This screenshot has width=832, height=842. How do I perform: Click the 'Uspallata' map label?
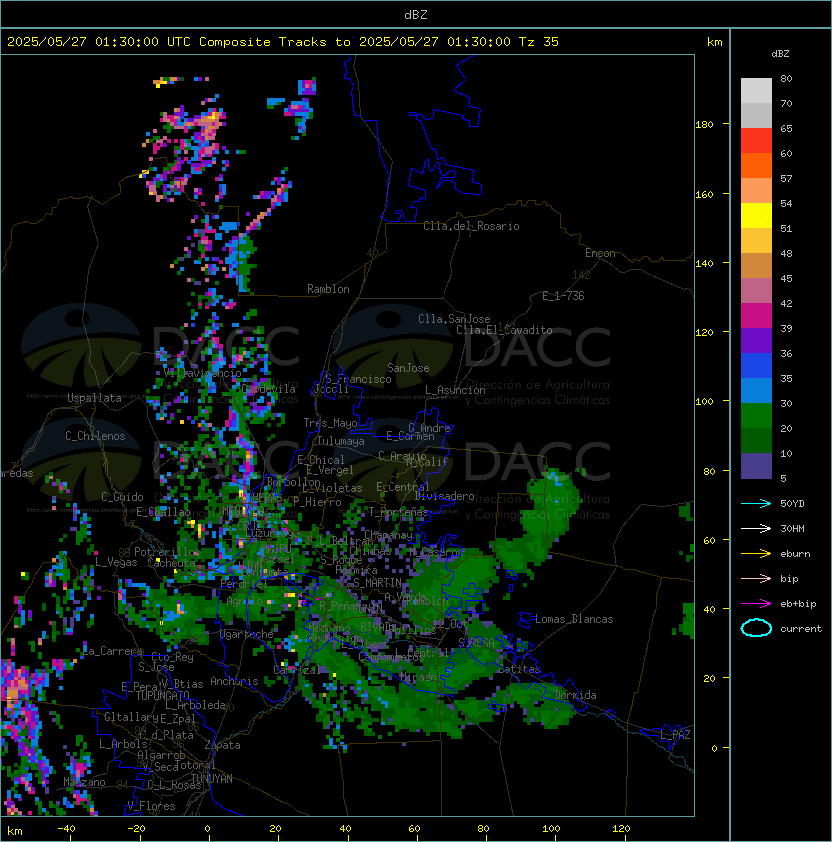point(95,398)
